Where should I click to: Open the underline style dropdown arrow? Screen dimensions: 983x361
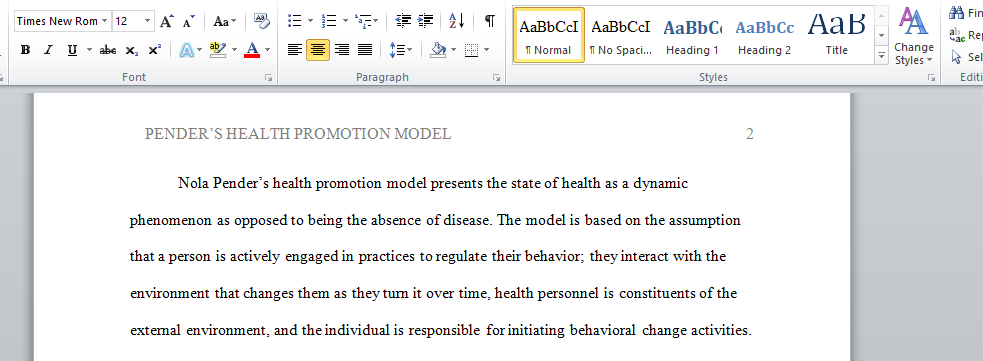tap(89, 50)
